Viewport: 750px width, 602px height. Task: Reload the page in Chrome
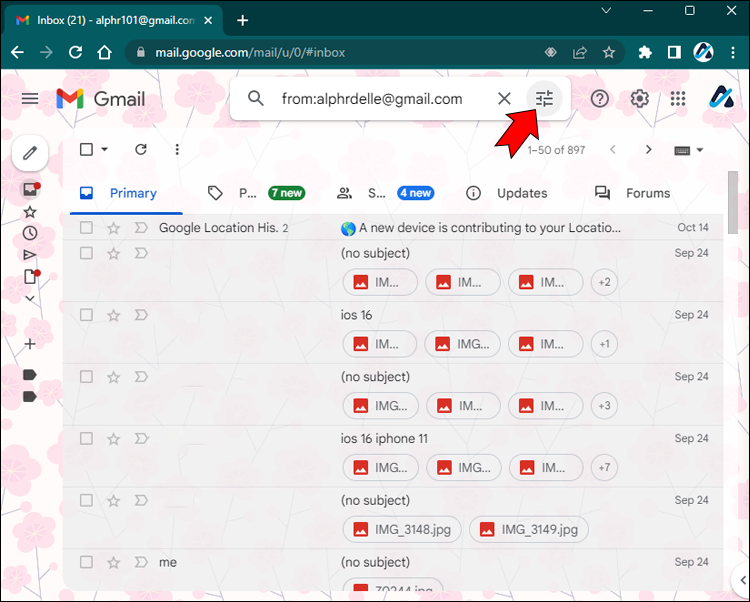[75, 52]
